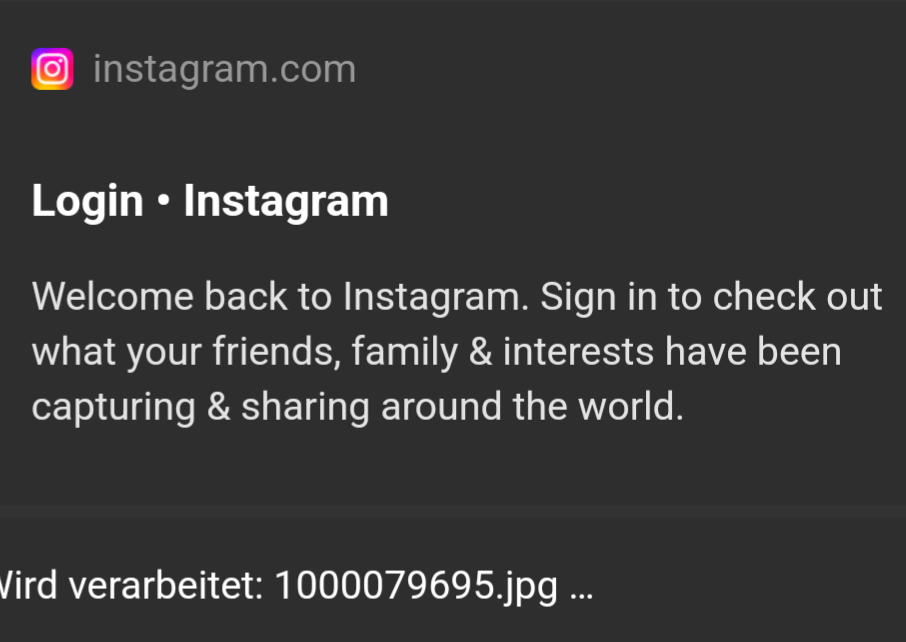
Task: Click the ellipsis after the jpg filename
Action: 581,587
